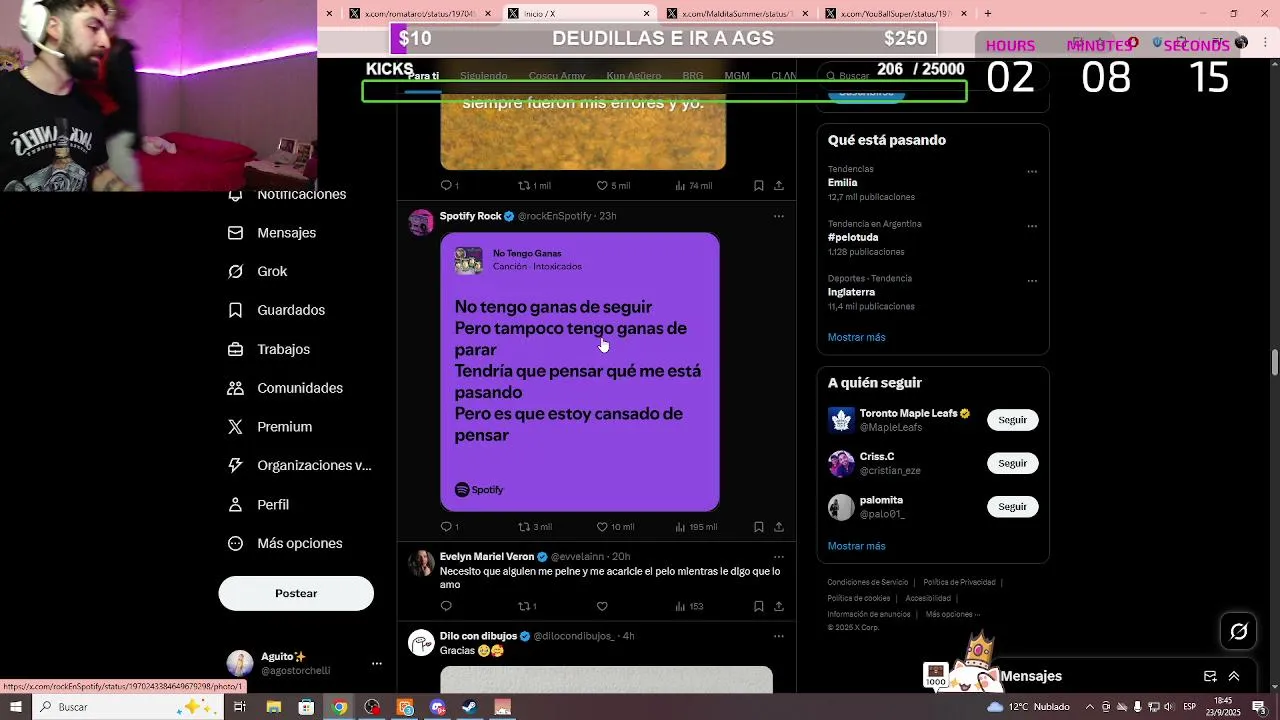Click the page vertical scrollbar thumb

tap(1275, 362)
